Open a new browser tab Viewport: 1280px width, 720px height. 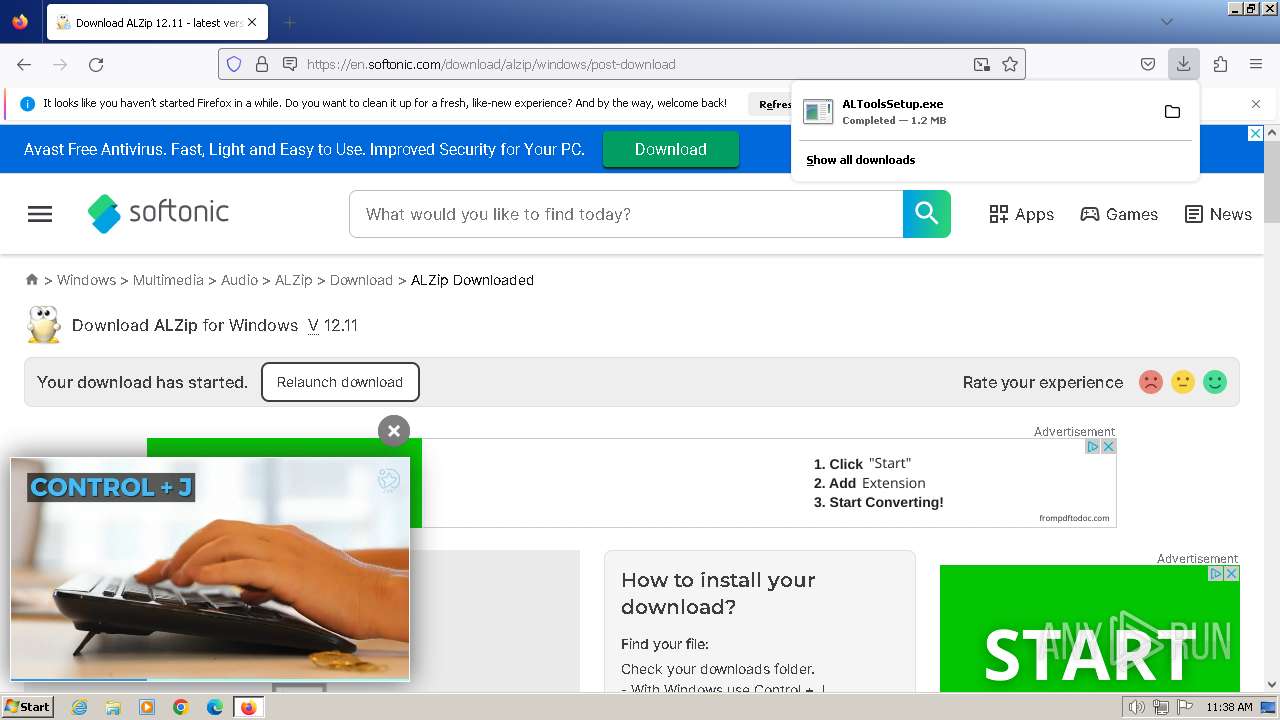pyautogui.click(x=289, y=22)
